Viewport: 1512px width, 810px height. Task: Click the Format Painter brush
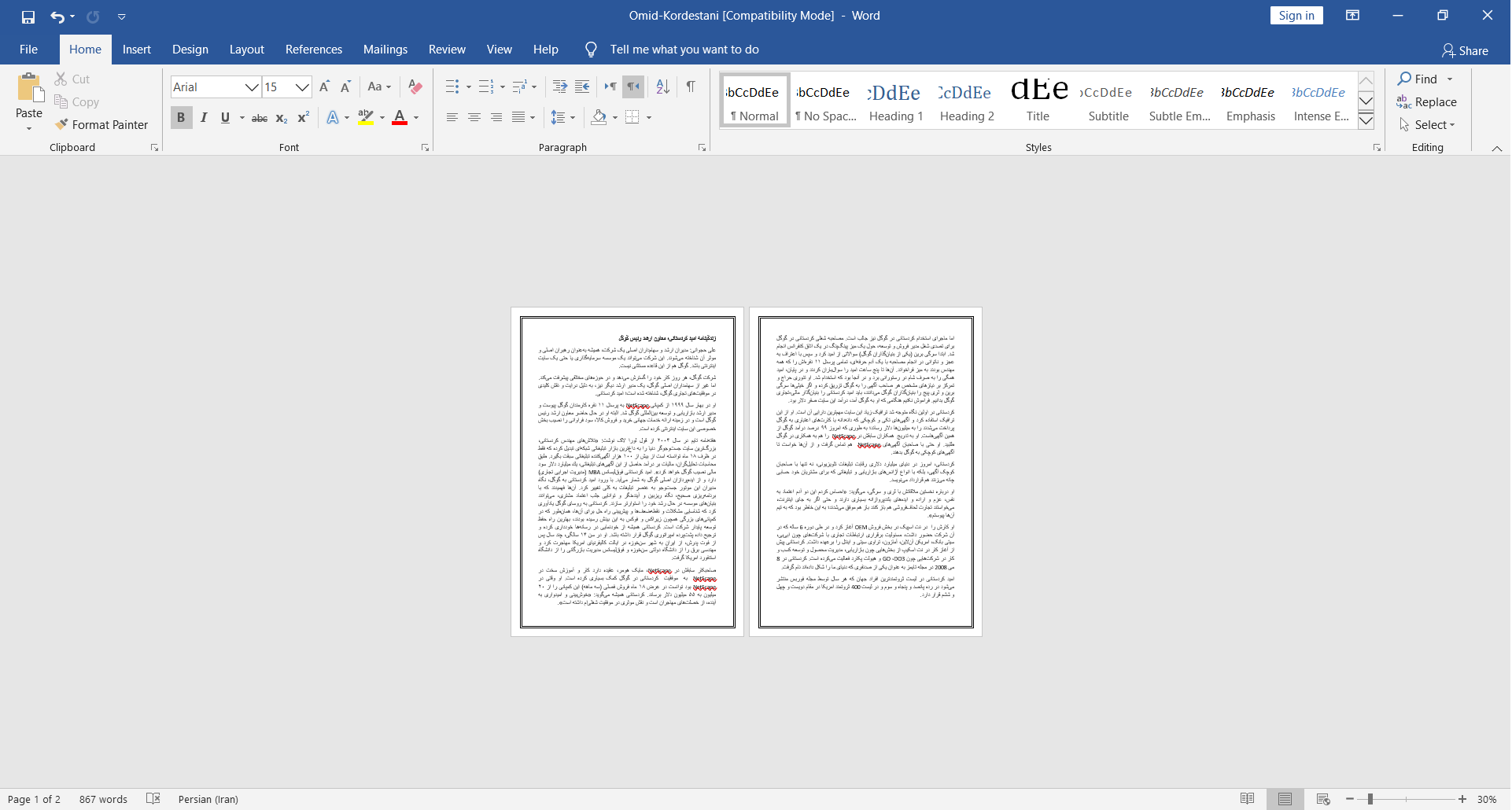[x=101, y=124]
